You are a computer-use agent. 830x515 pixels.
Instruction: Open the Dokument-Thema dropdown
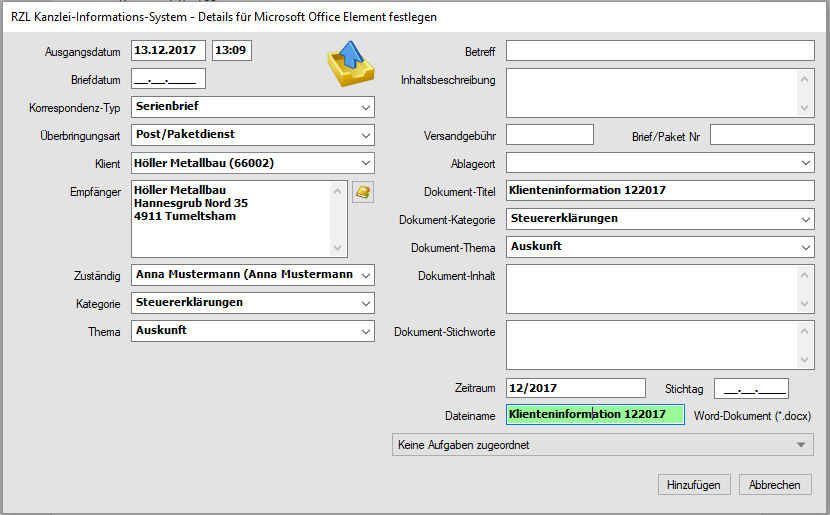[x=806, y=246]
